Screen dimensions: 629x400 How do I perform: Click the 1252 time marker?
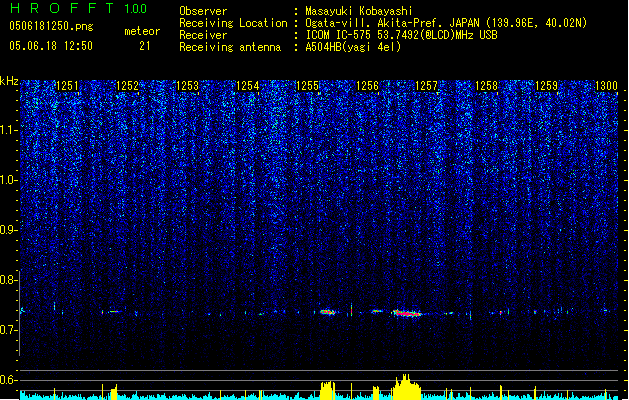tap(127, 86)
